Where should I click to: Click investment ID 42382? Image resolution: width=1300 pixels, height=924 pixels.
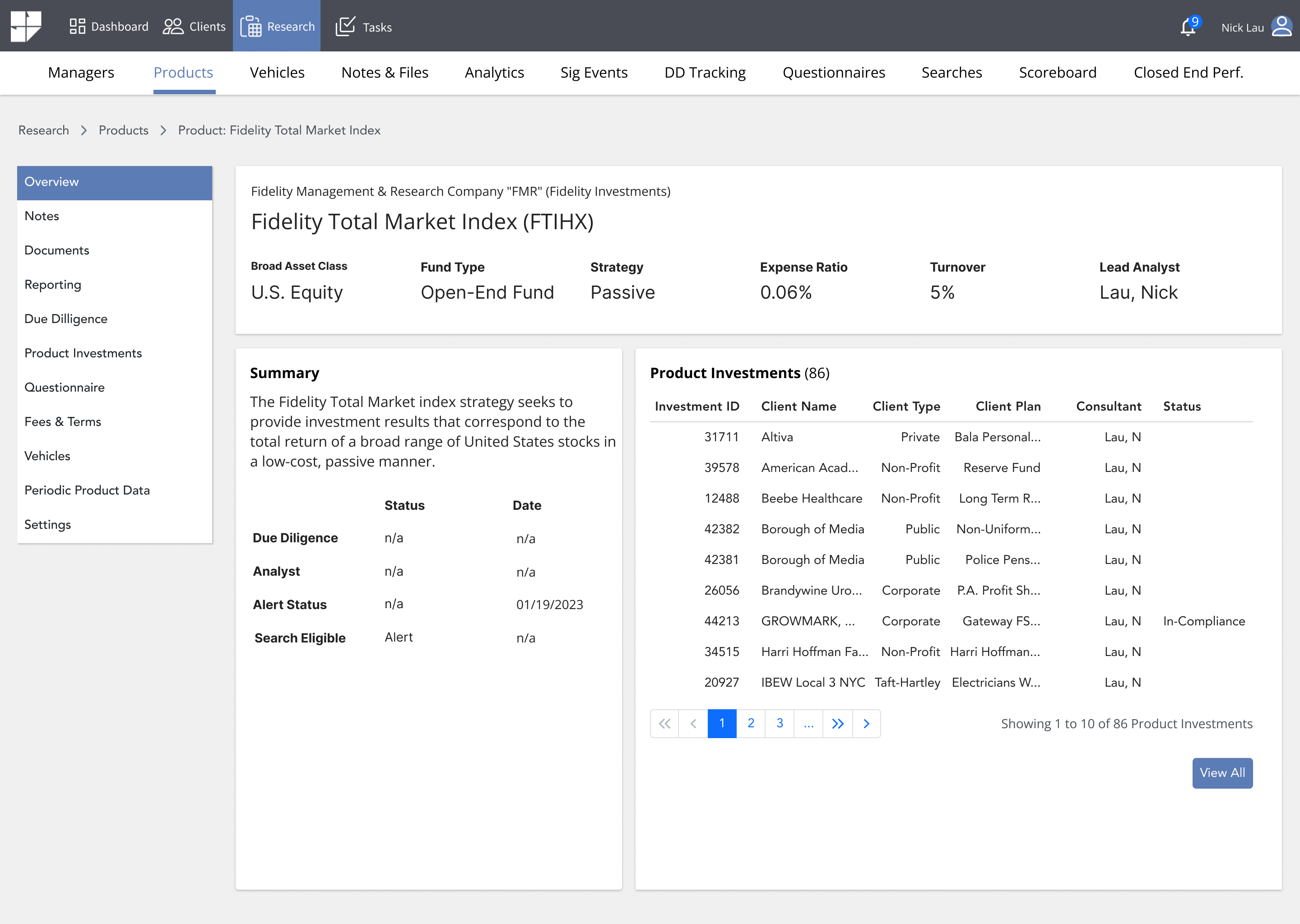click(x=722, y=529)
